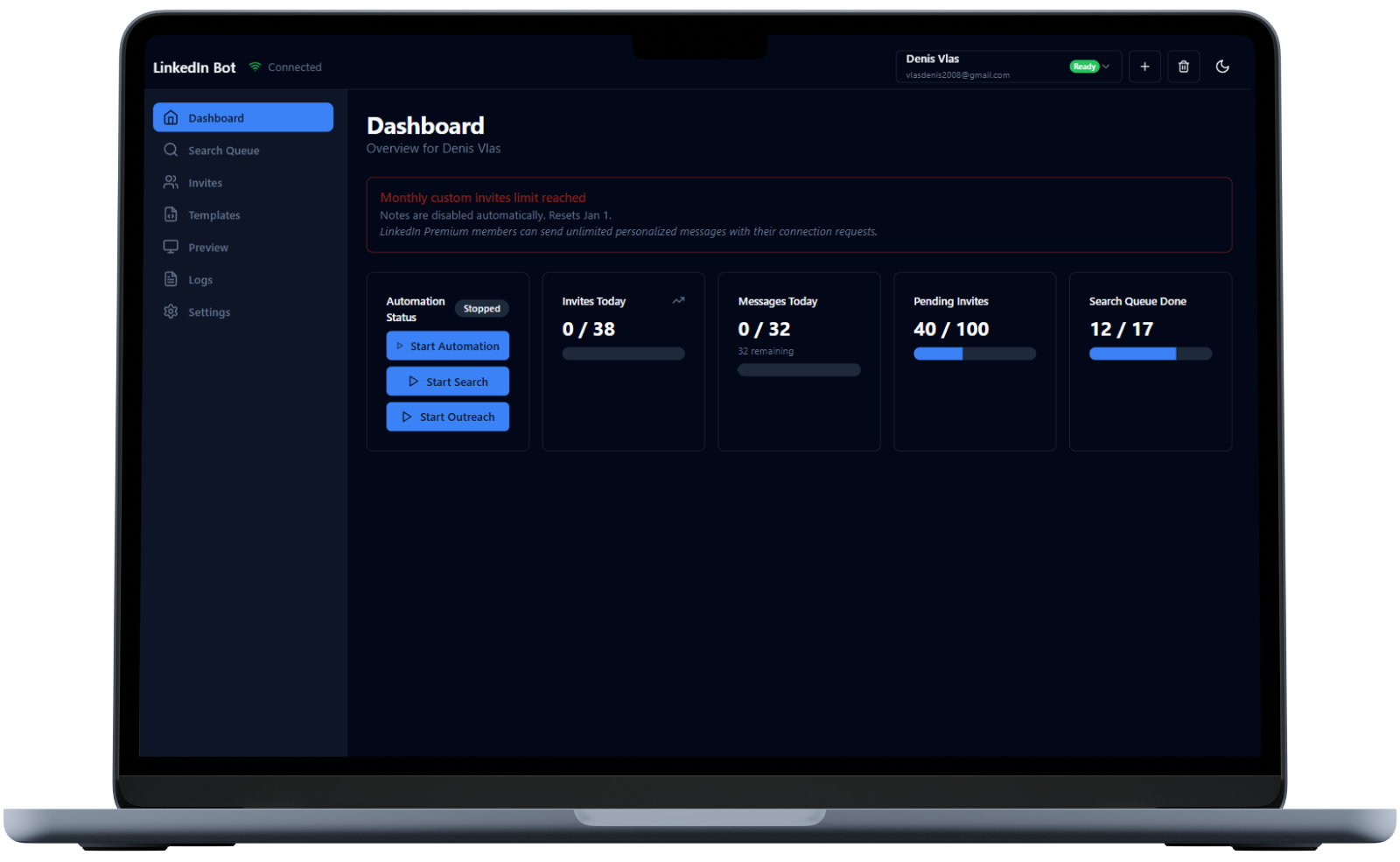1400x862 pixels.
Task: Click the plus icon to add account
Action: tap(1144, 67)
